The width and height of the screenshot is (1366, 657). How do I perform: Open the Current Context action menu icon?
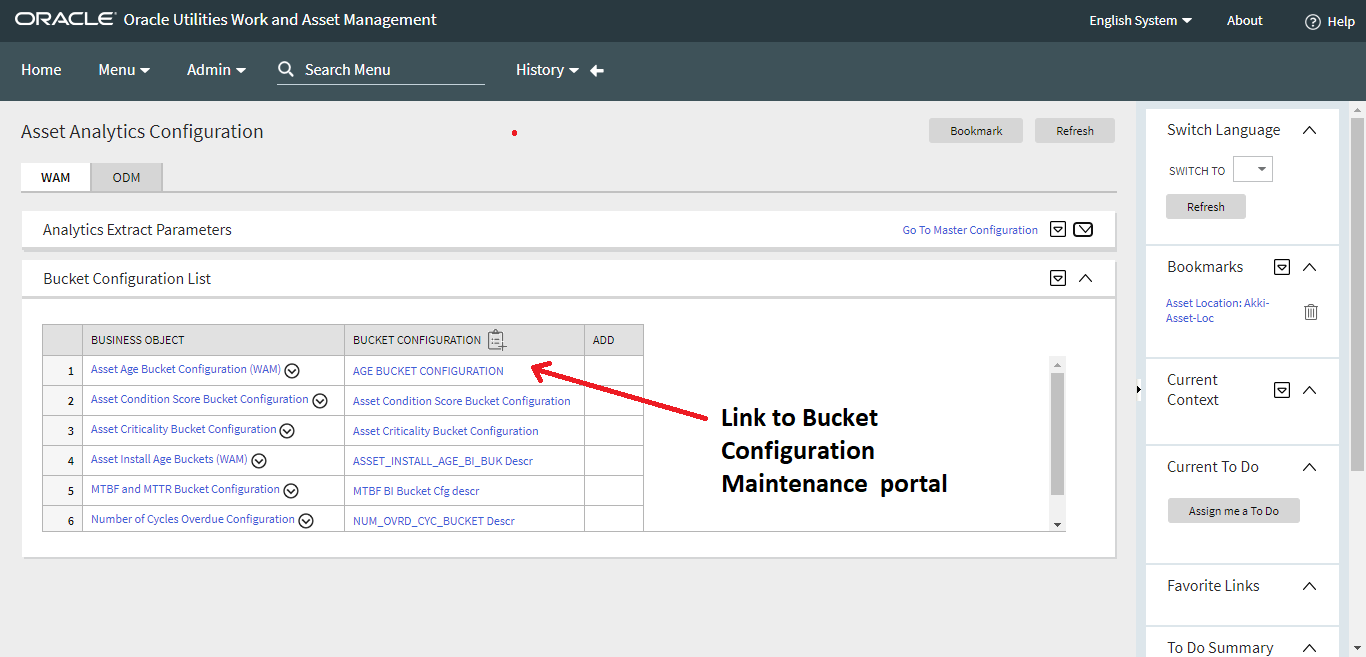tap(1282, 390)
